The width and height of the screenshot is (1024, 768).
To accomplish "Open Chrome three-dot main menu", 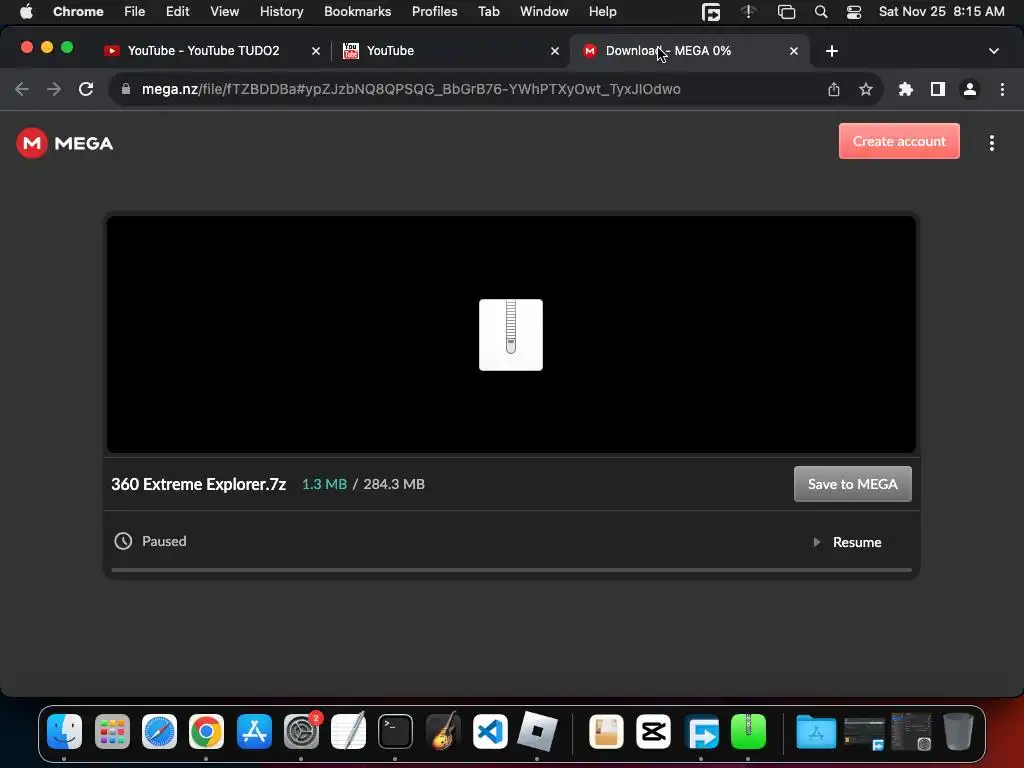I will (1002, 89).
